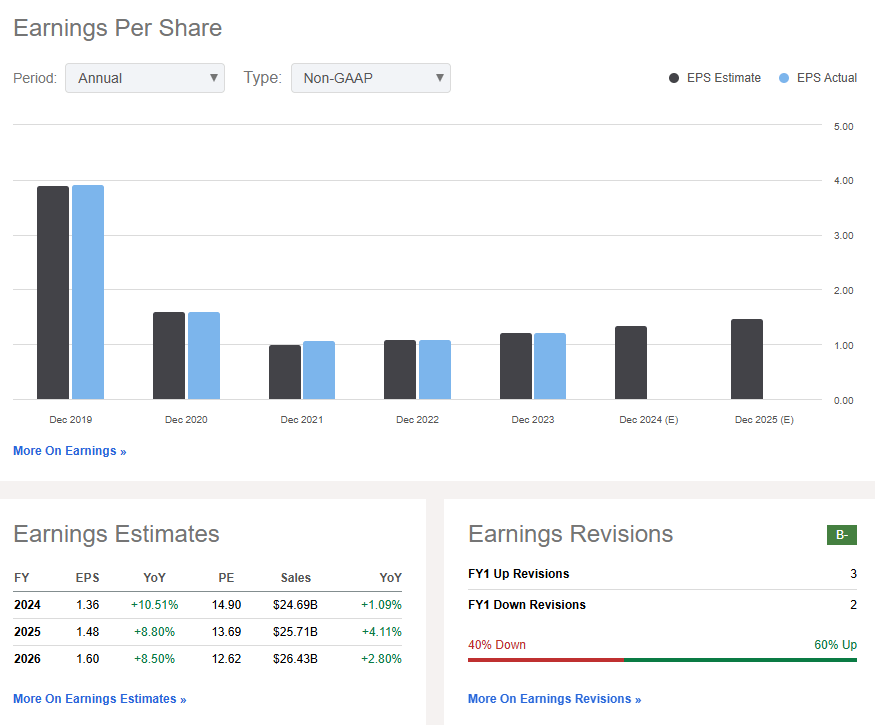Select the Earnings Revisions section header
The image size is (875, 725).
pos(570,534)
